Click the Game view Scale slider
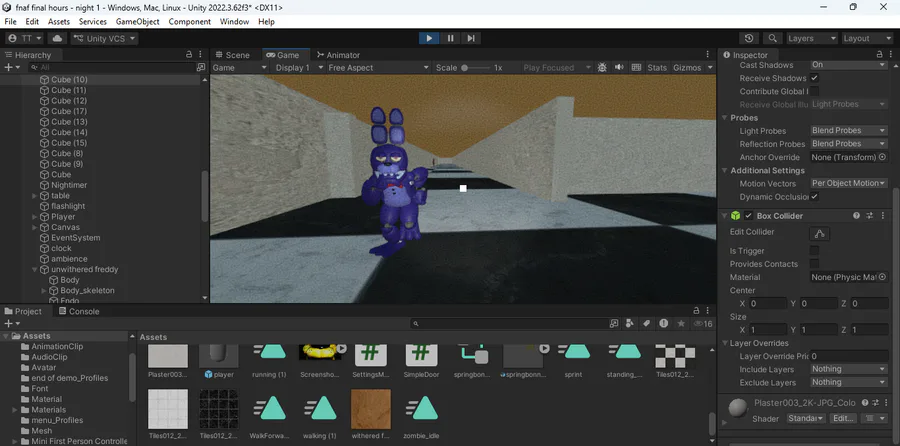Screen dimensions: 900x446 [x=475, y=68]
